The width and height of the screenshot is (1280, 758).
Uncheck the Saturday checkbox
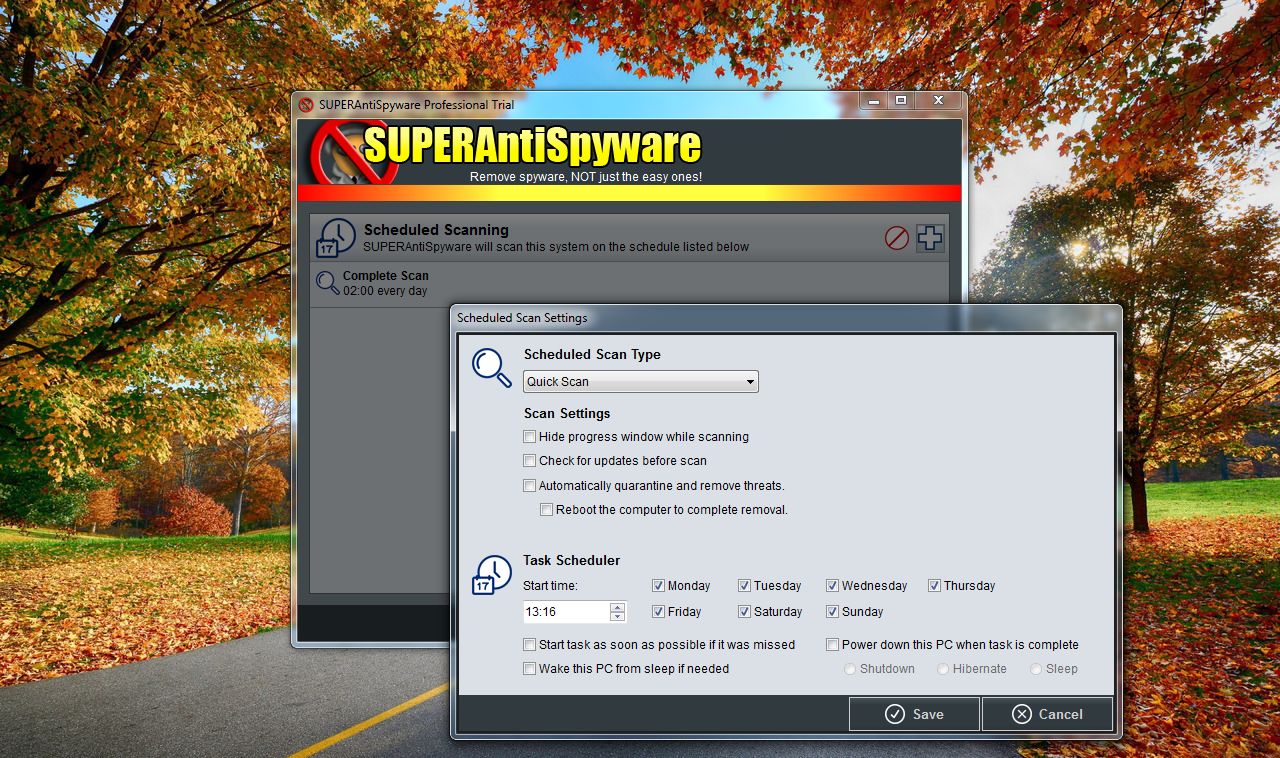(x=745, y=612)
